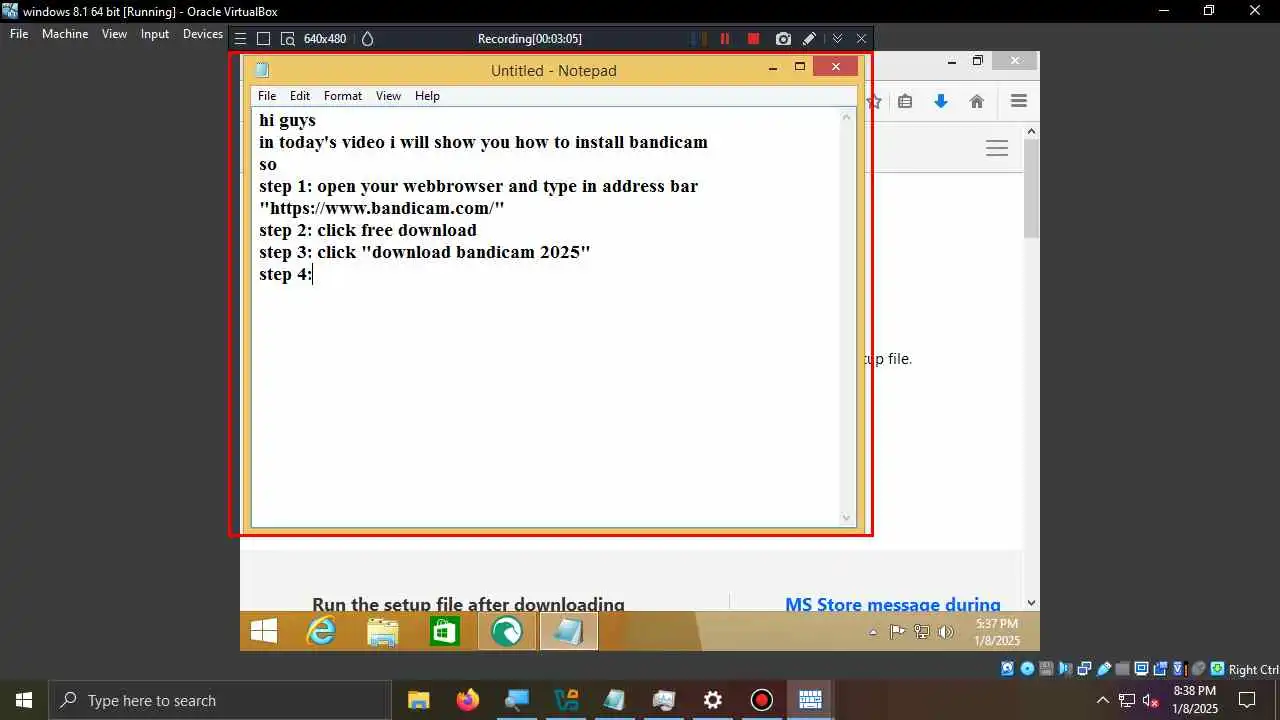1280x720 pixels.
Task: Click the "hi guys" line in Notepad
Action: [287, 120]
